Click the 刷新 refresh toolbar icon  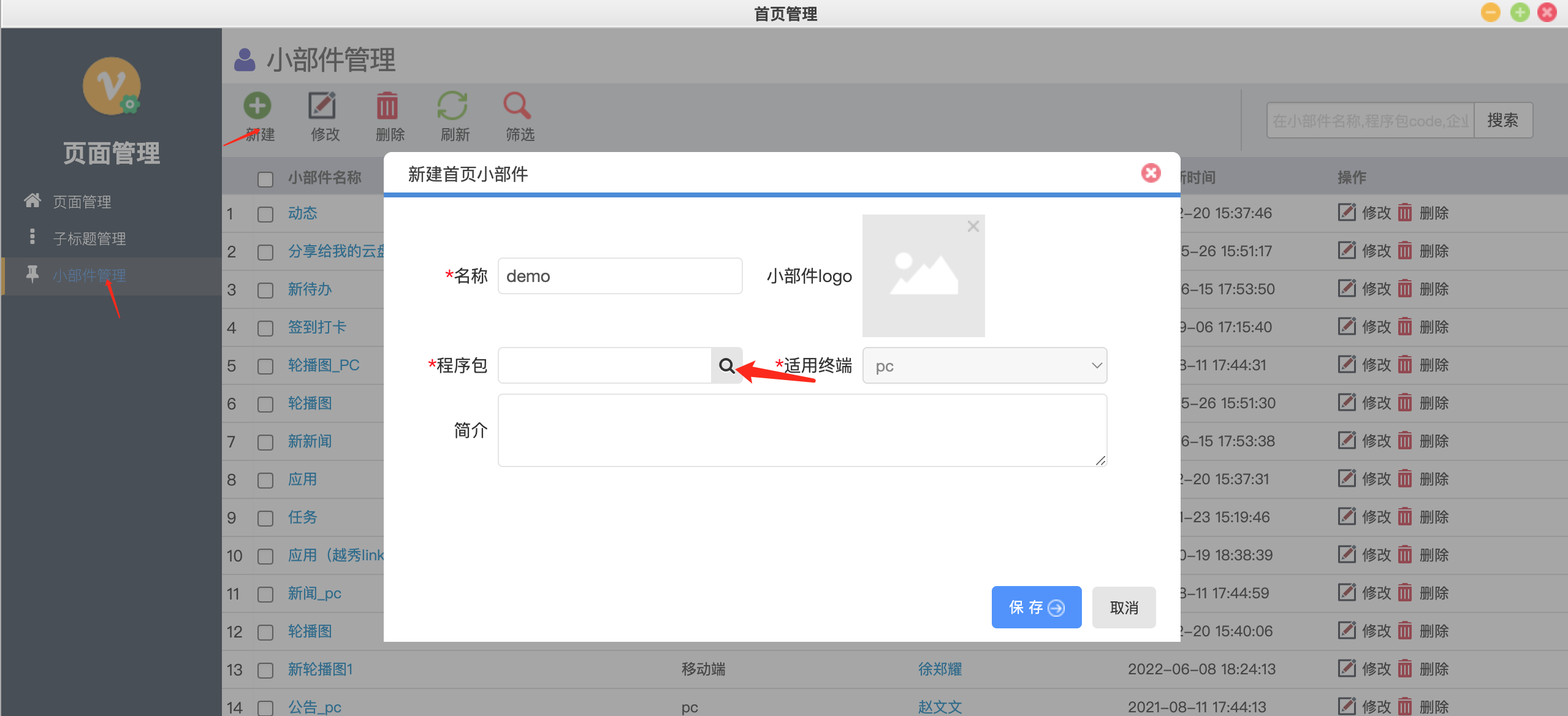(453, 106)
